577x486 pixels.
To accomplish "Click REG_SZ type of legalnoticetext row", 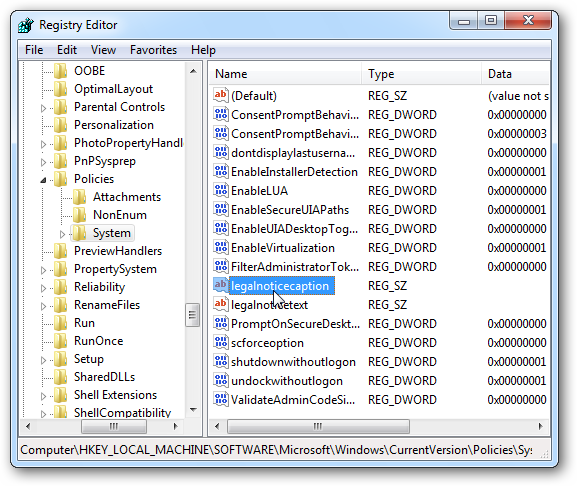I will [387, 305].
